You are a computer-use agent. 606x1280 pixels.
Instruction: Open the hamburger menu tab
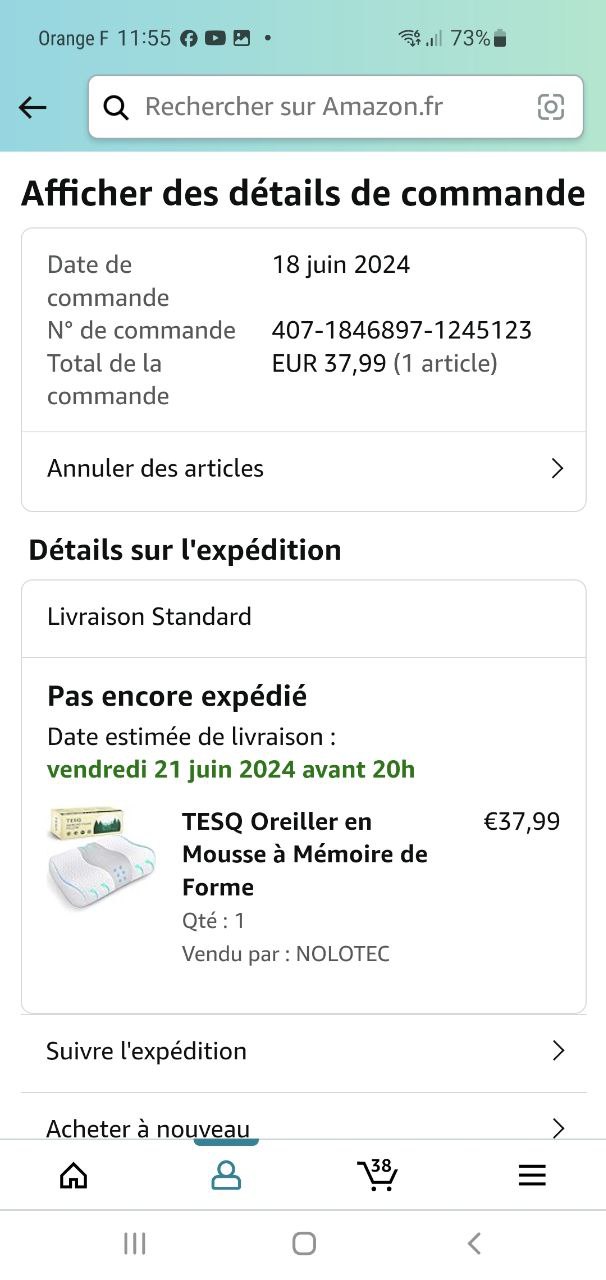pos(532,1175)
